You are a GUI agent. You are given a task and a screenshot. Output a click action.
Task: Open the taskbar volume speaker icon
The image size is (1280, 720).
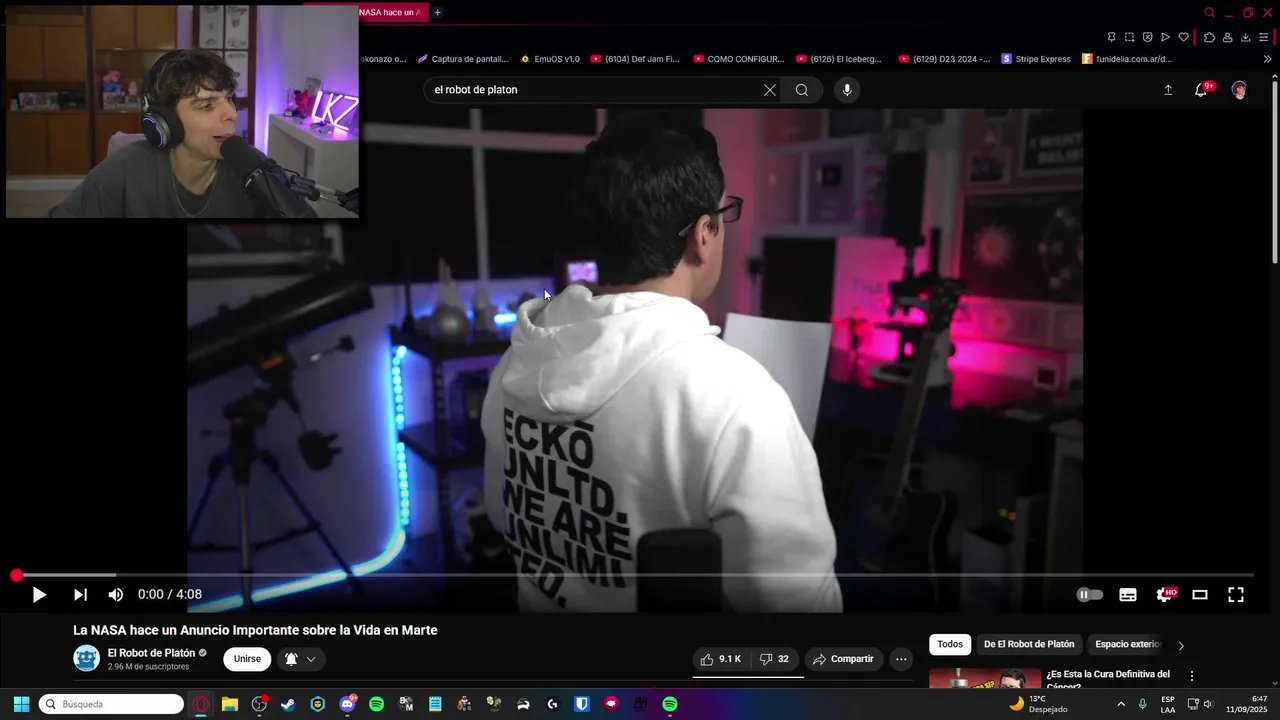click(x=1208, y=704)
